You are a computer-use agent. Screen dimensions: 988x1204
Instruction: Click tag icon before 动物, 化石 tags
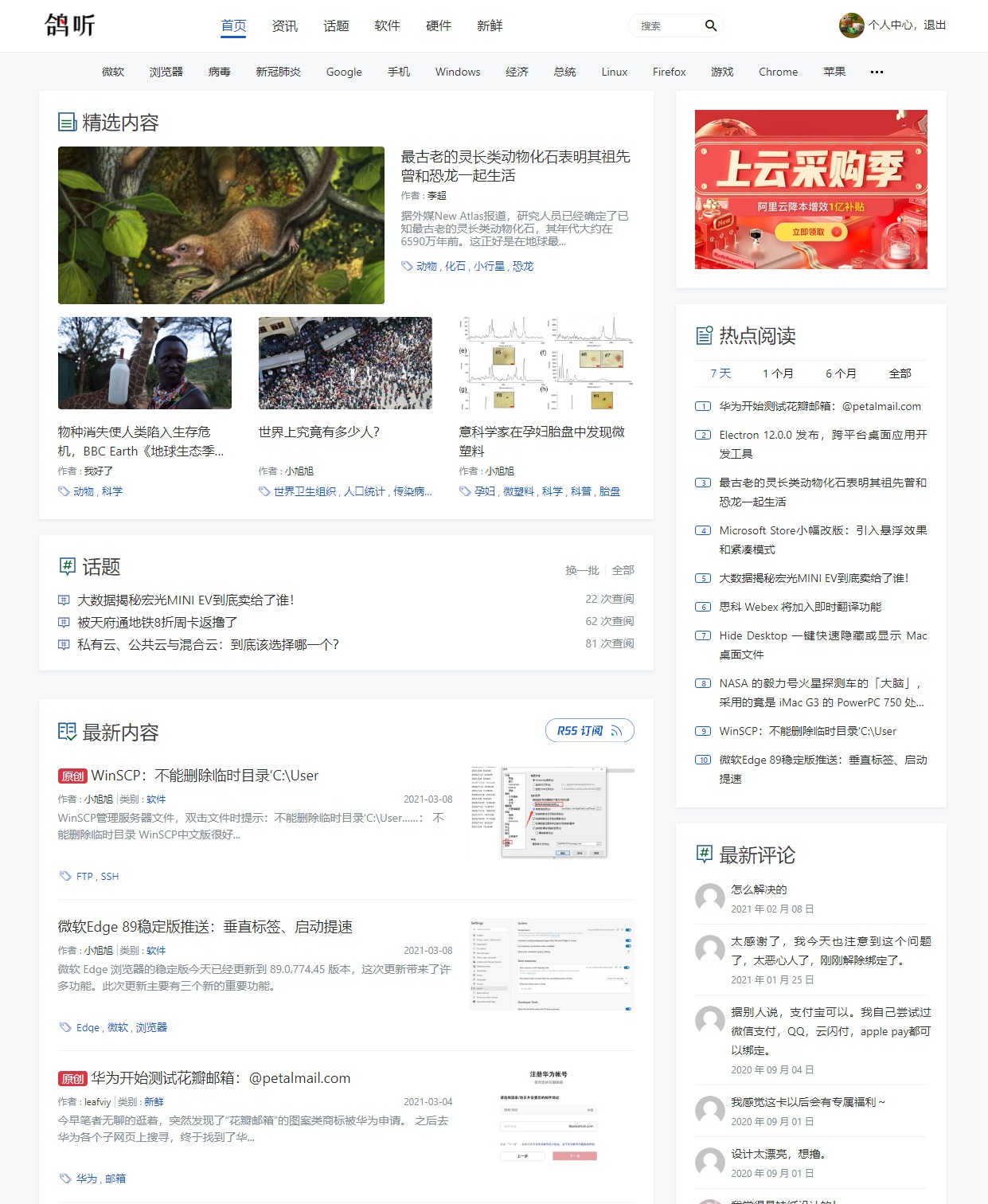click(x=407, y=266)
